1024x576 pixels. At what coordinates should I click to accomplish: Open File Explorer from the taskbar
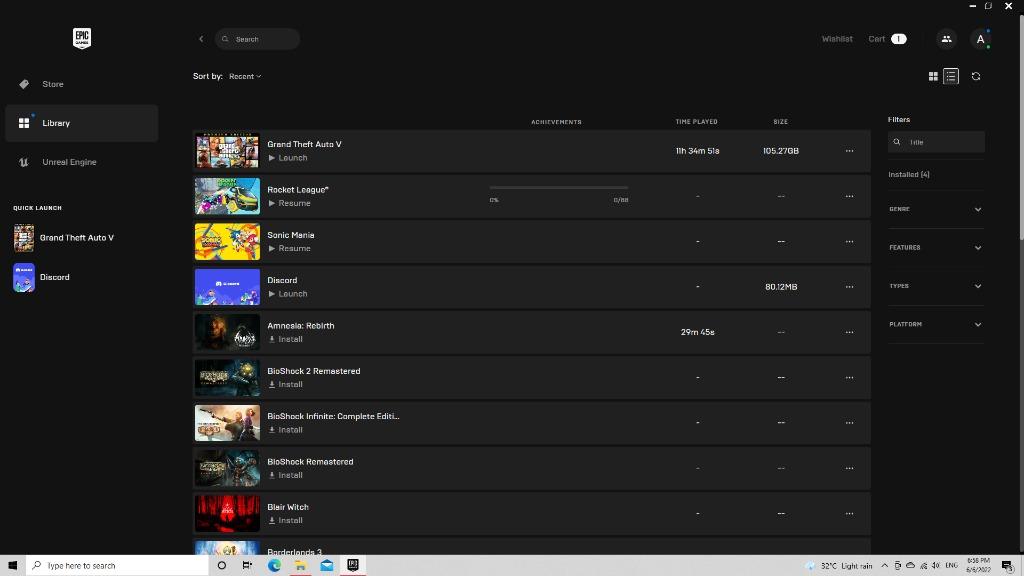(x=300, y=565)
